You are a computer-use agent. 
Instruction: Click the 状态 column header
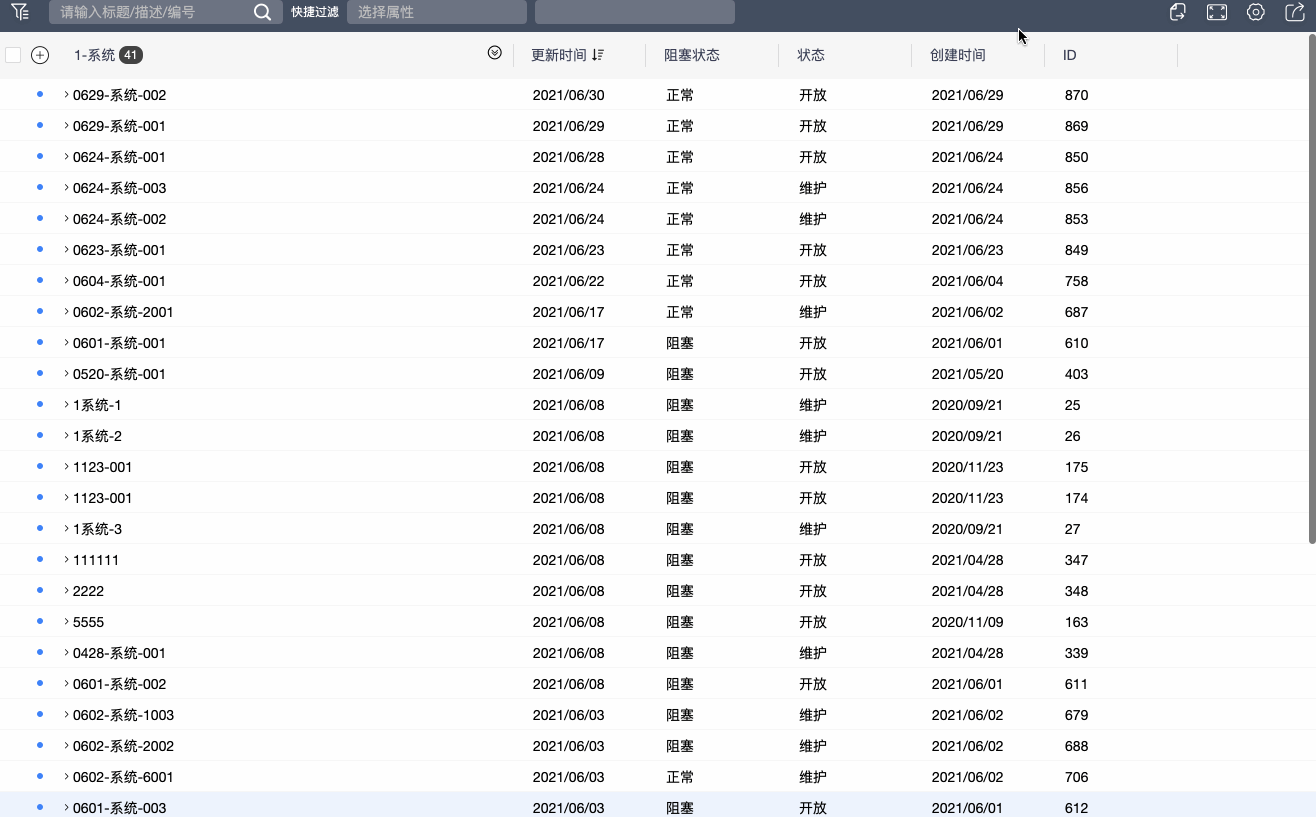811,55
